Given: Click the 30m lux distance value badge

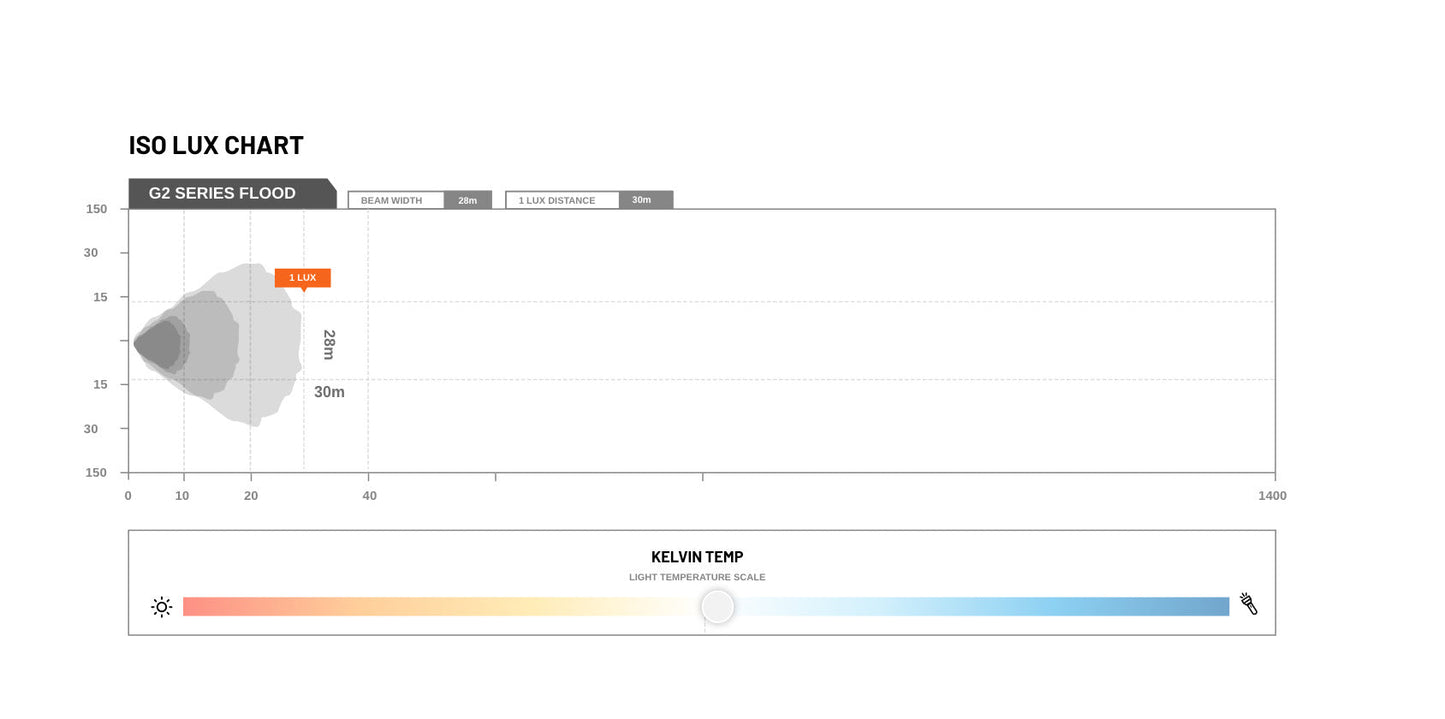Looking at the screenshot, I should [646, 200].
